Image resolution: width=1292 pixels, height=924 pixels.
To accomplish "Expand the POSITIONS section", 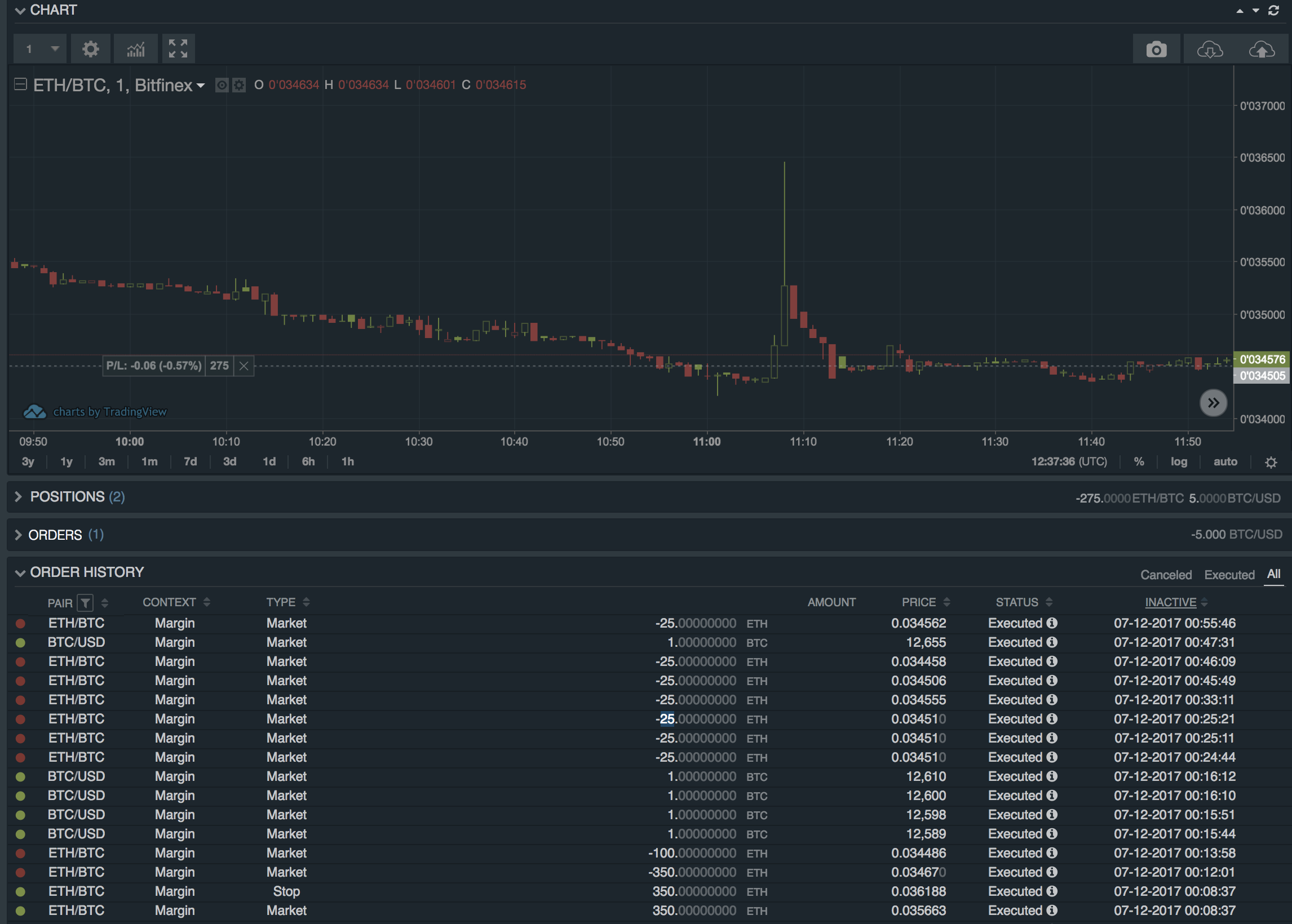I will point(18,497).
